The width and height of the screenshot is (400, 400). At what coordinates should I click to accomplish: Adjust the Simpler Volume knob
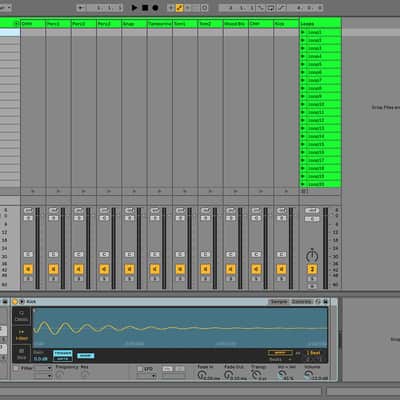point(308,375)
